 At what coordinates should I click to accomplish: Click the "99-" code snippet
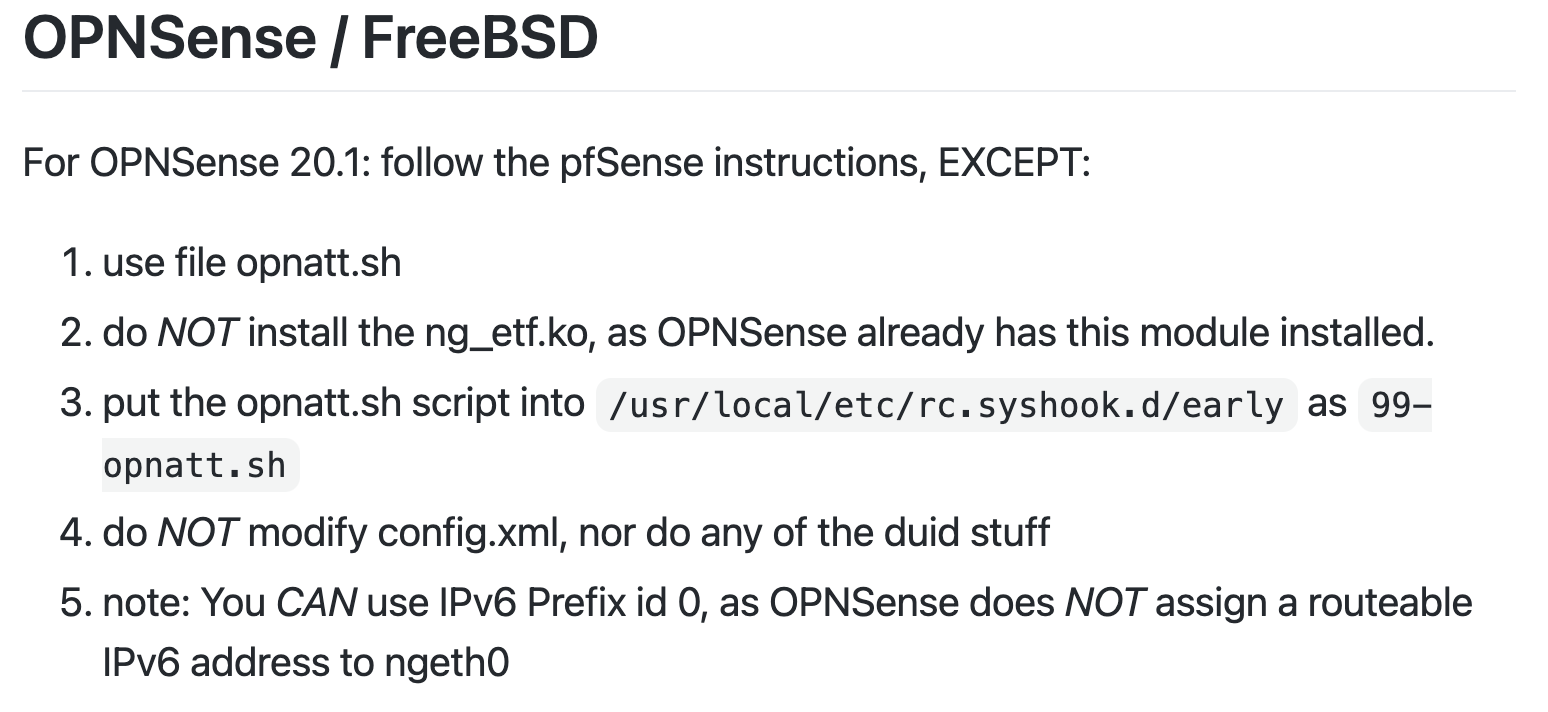[x=1396, y=405]
